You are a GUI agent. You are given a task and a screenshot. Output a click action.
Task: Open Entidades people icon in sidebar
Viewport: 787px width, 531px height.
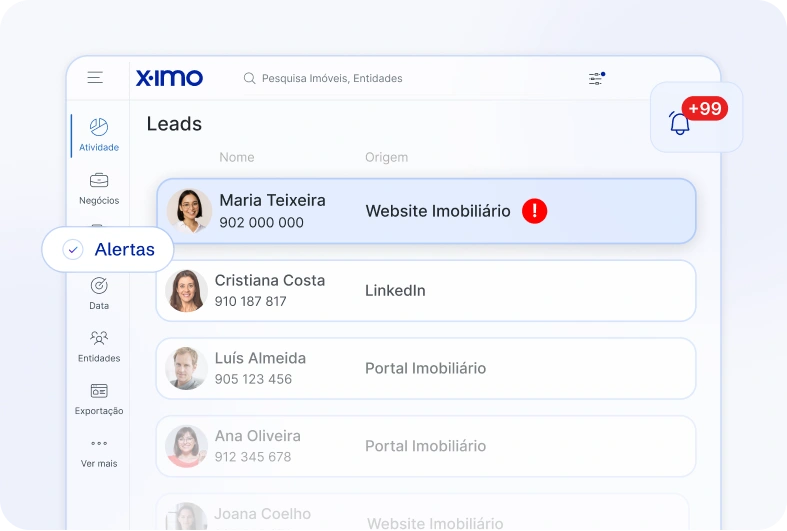click(99, 338)
